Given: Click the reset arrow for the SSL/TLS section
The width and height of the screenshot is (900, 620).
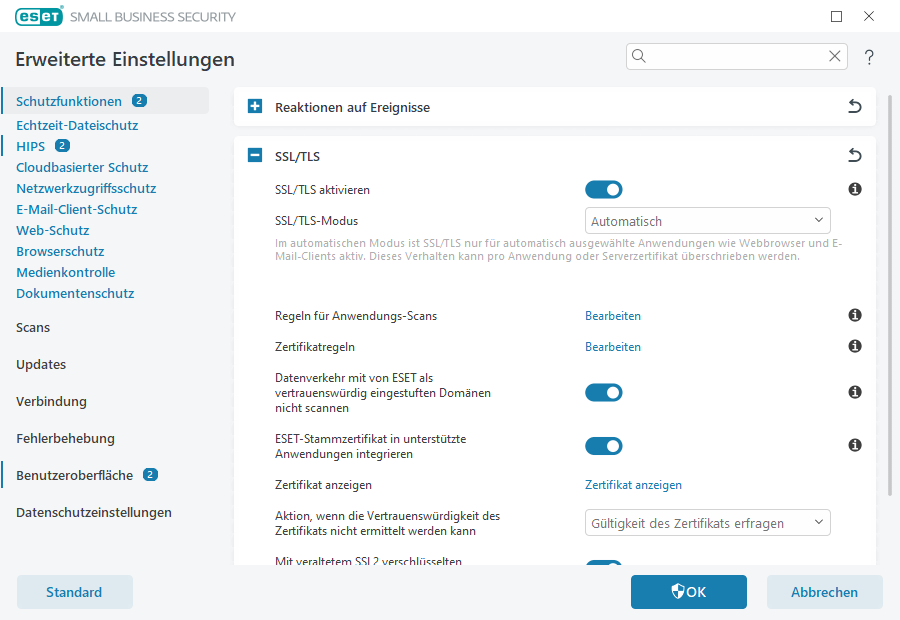Looking at the screenshot, I should click(x=855, y=155).
